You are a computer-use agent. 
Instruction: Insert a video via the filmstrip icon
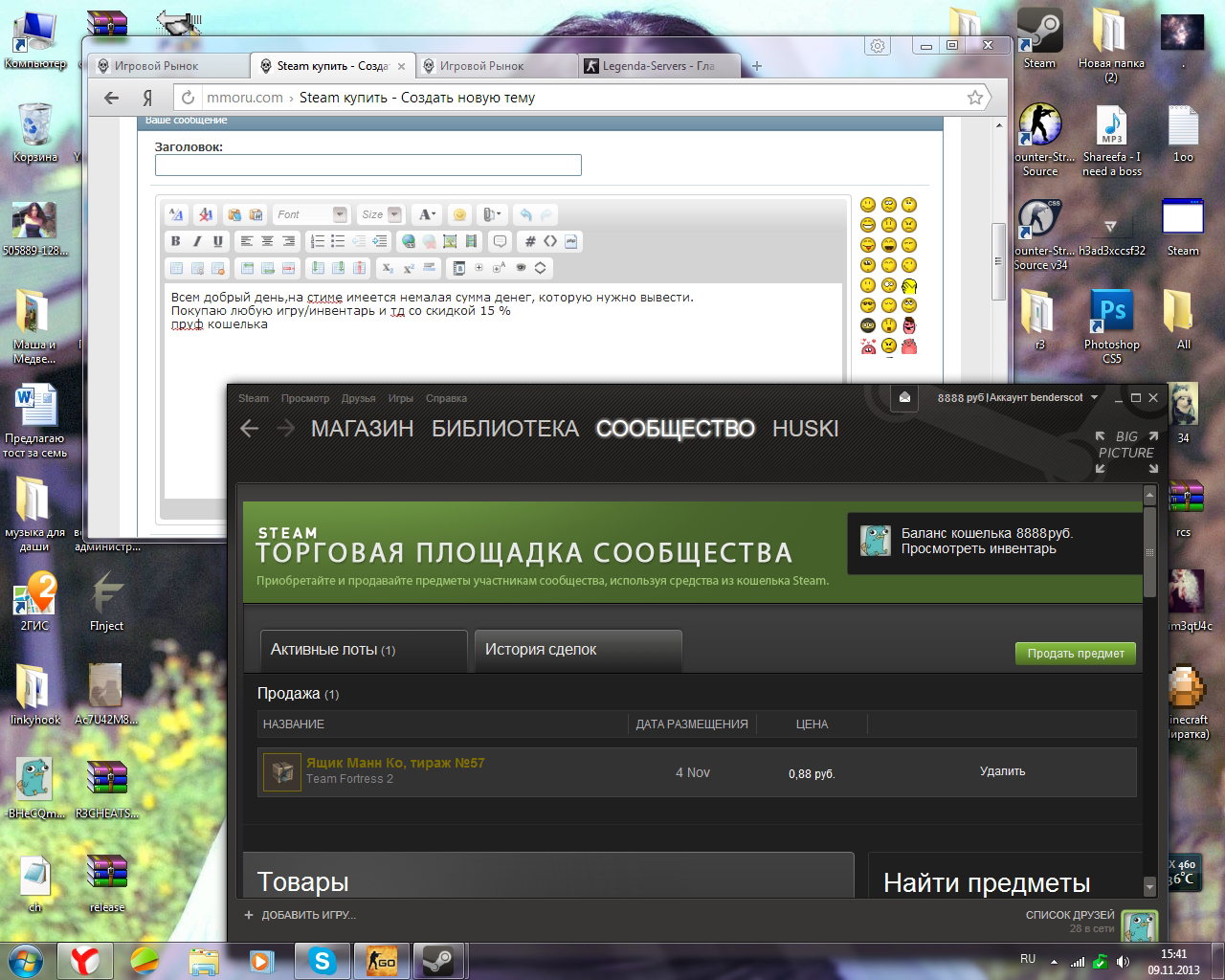(x=471, y=241)
